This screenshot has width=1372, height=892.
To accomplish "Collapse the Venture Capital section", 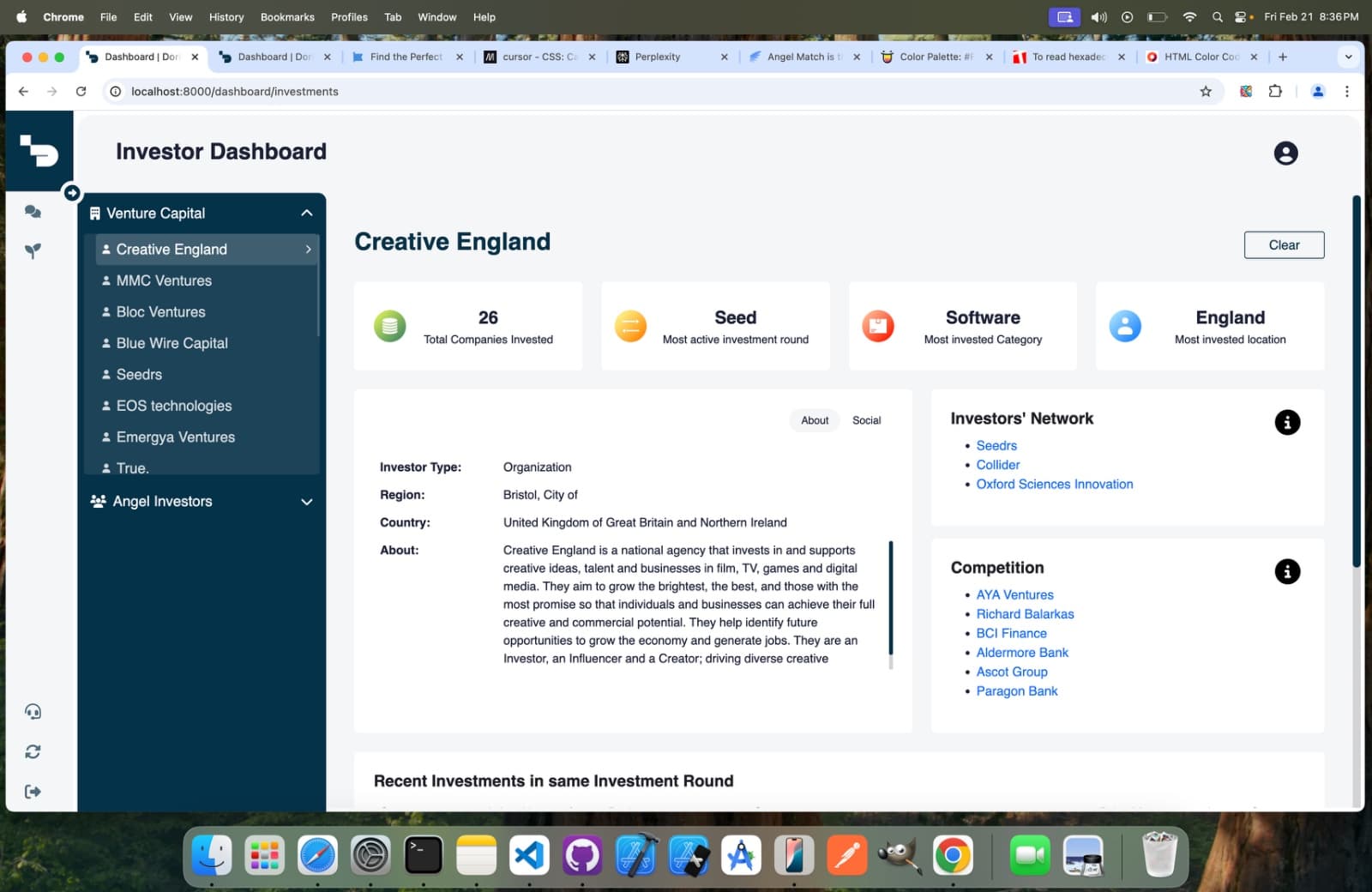I will [x=306, y=213].
